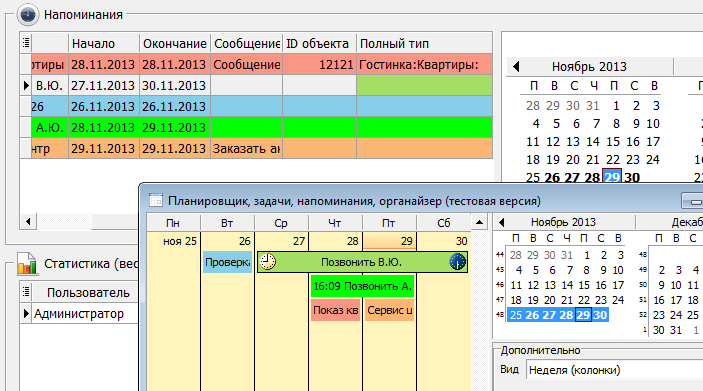Select the В.Ю. row arrow indicator
This screenshot has height=391, width=703.
[x=26, y=85]
